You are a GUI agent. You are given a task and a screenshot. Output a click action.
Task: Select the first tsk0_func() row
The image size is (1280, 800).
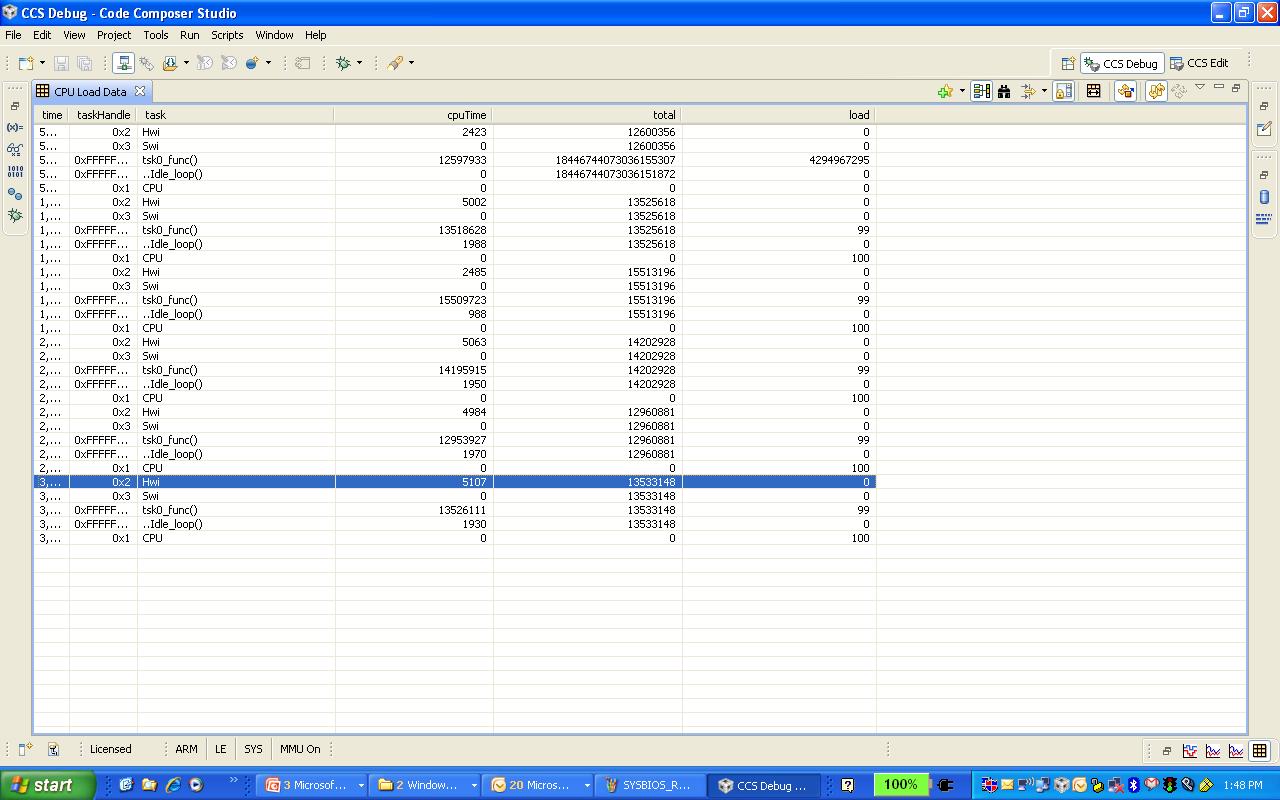(169, 160)
